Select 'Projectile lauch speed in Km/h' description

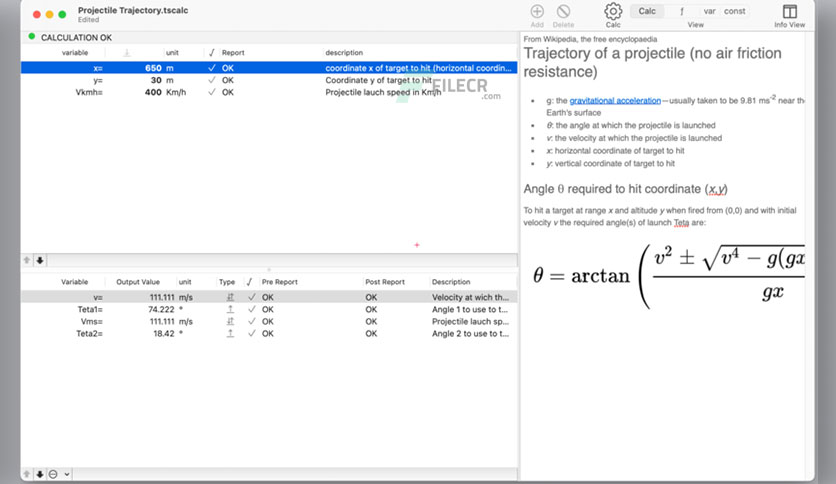[x=383, y=92]
